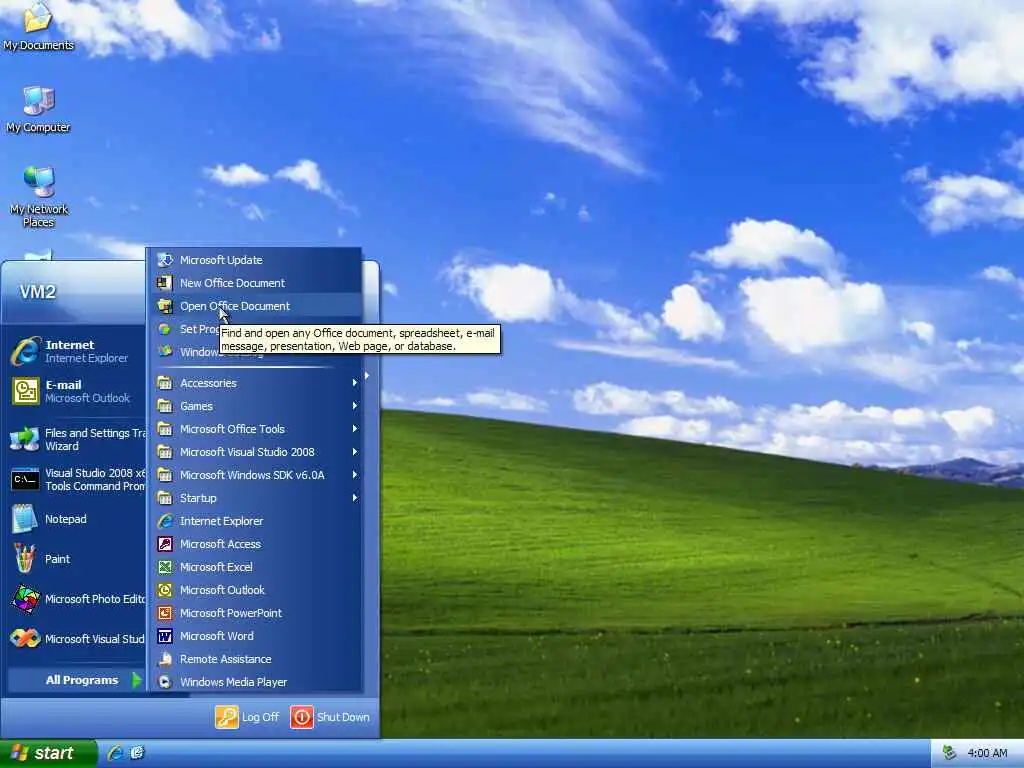Click the Internet Explorer icon in All Programs
Image resolution: width=1024 pixels, height=768 pixels.
tap(165, 521)
